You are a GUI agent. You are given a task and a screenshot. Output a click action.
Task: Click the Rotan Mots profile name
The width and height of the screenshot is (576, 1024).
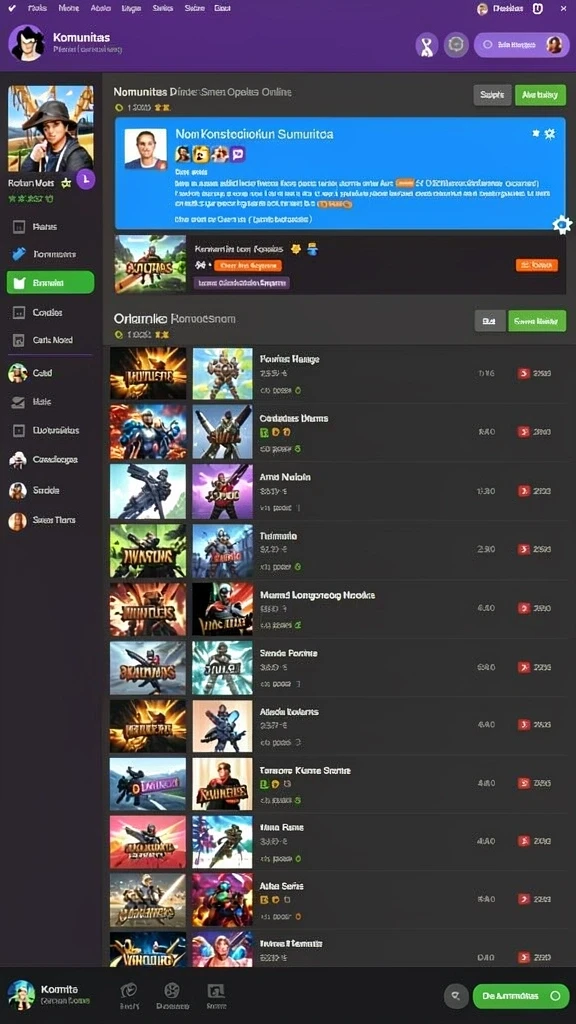(32, 184)
